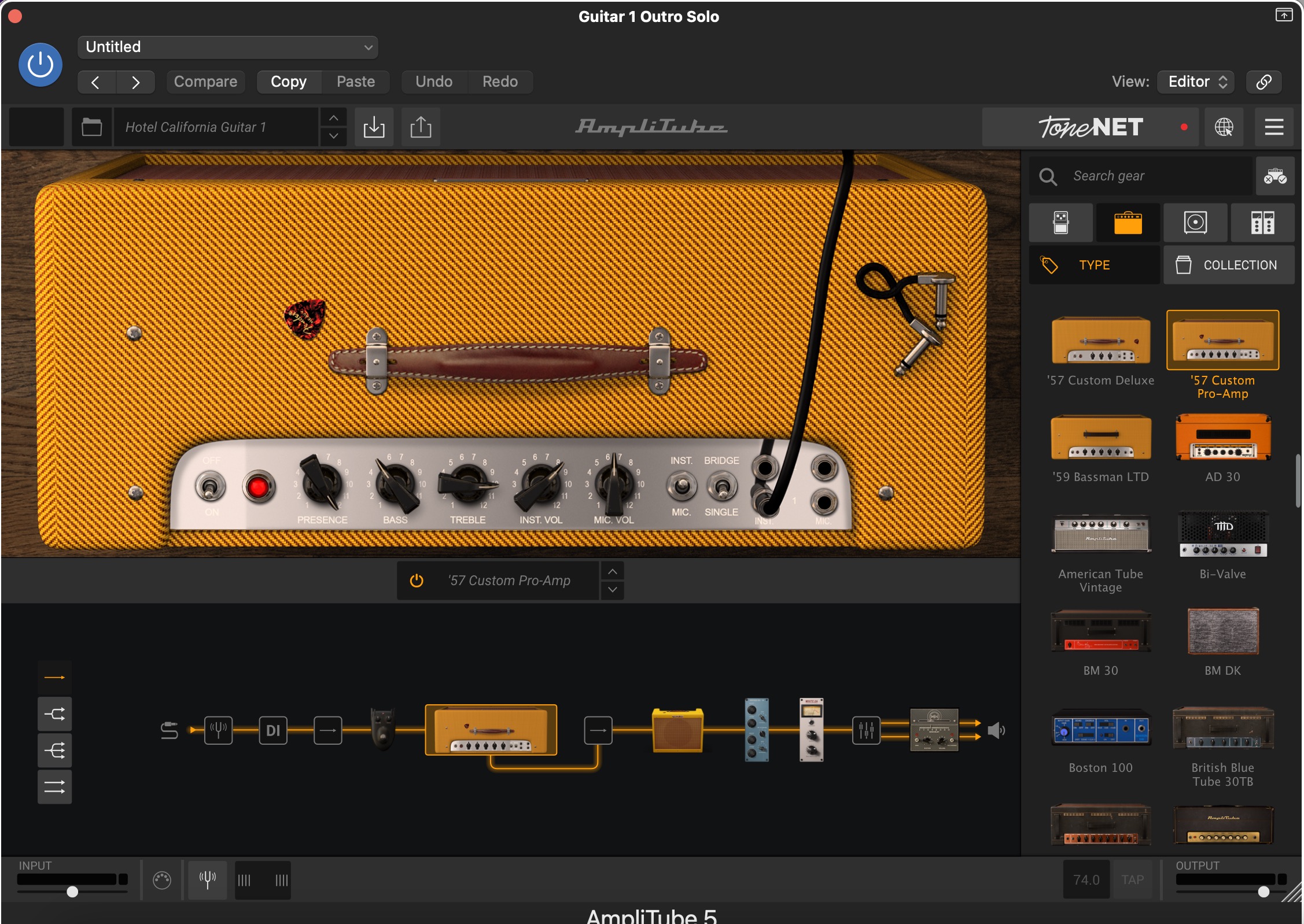Switch to COLLECTION filter tab
The image size is (1304, 924).
pyautogui.click(x=1229, y=265)
